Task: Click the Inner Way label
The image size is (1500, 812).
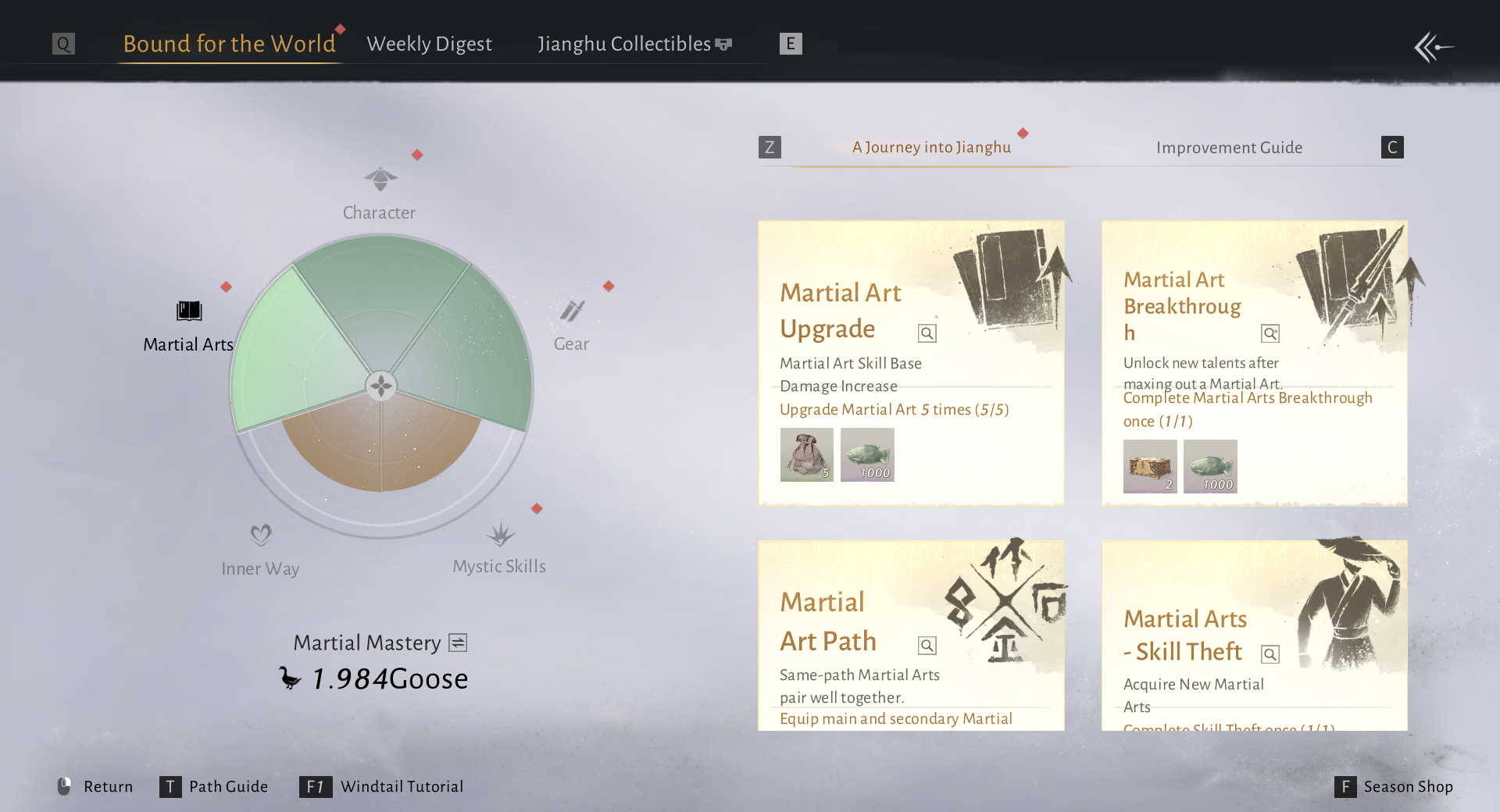Action: coord(260,568)
